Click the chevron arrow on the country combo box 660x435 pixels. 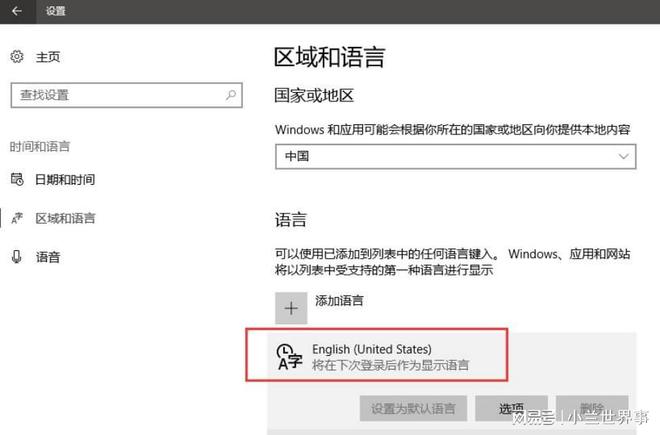pos(624,157)
